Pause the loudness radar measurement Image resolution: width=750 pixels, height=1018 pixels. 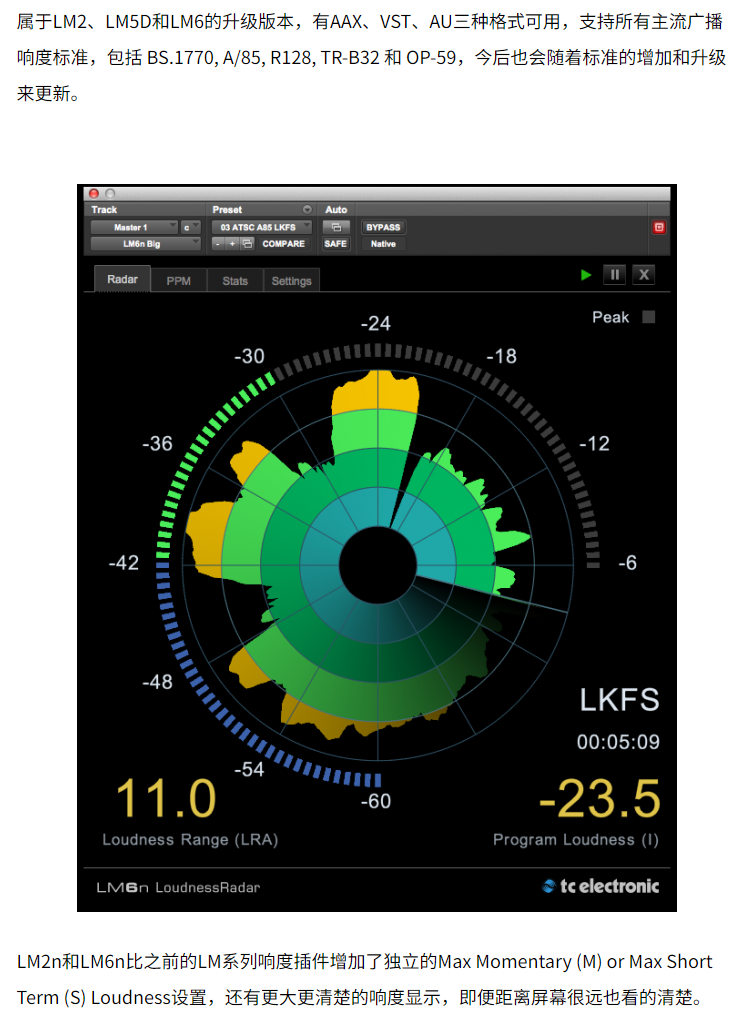pos(614,275)
